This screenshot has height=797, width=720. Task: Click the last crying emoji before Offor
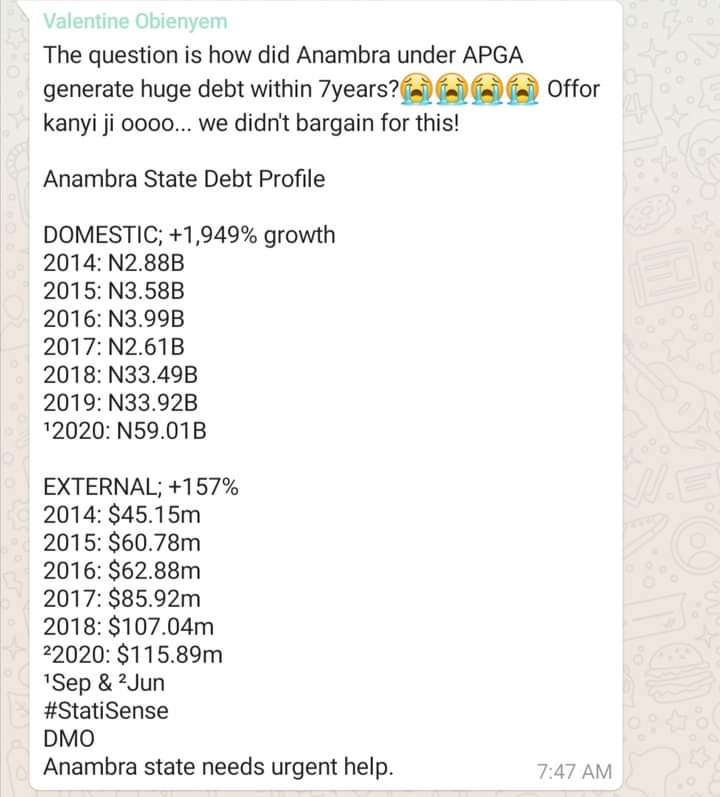pyautogui.click(x=523, y=91)
